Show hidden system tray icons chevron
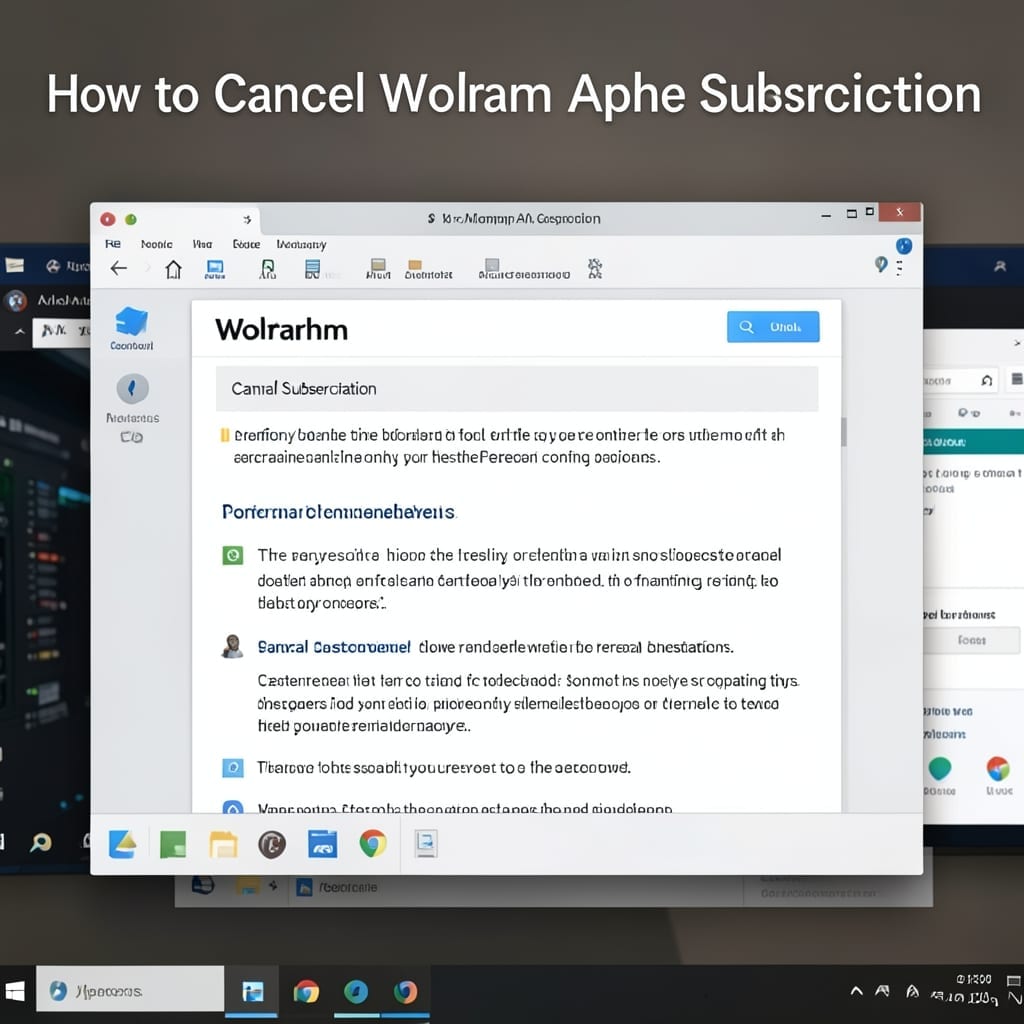Viewport: 1024px width, 1024px height. click(x=856, y=991)
